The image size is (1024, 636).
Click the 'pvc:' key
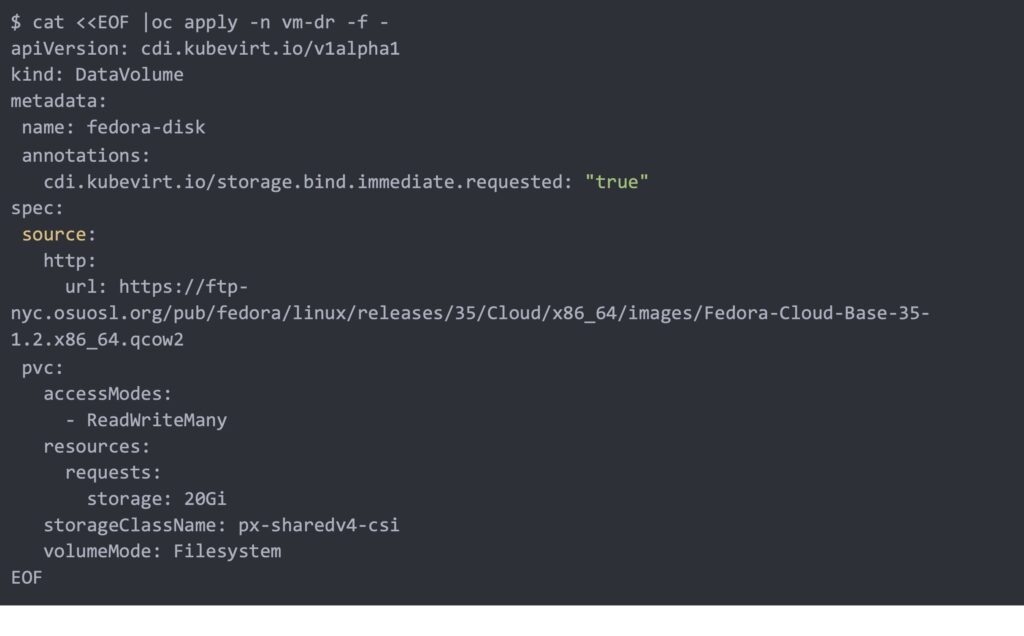pos(43,367)
